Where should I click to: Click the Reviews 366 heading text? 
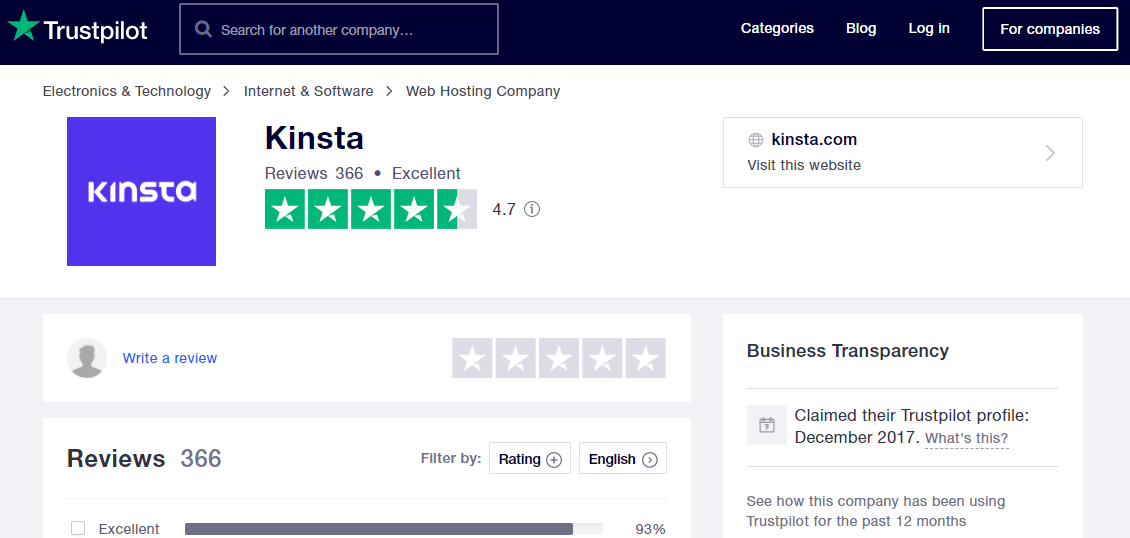pyautogui.click(x=144, y=459)
